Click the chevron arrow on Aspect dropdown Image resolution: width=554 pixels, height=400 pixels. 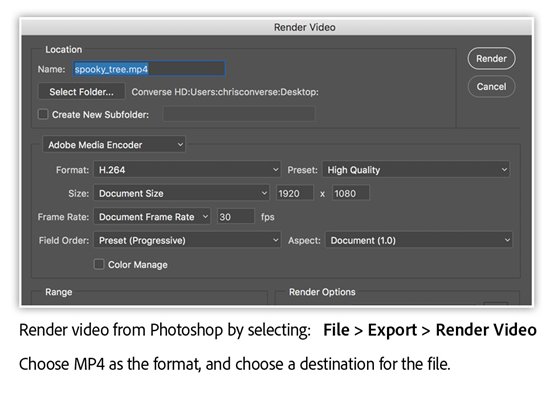point(507,240)
